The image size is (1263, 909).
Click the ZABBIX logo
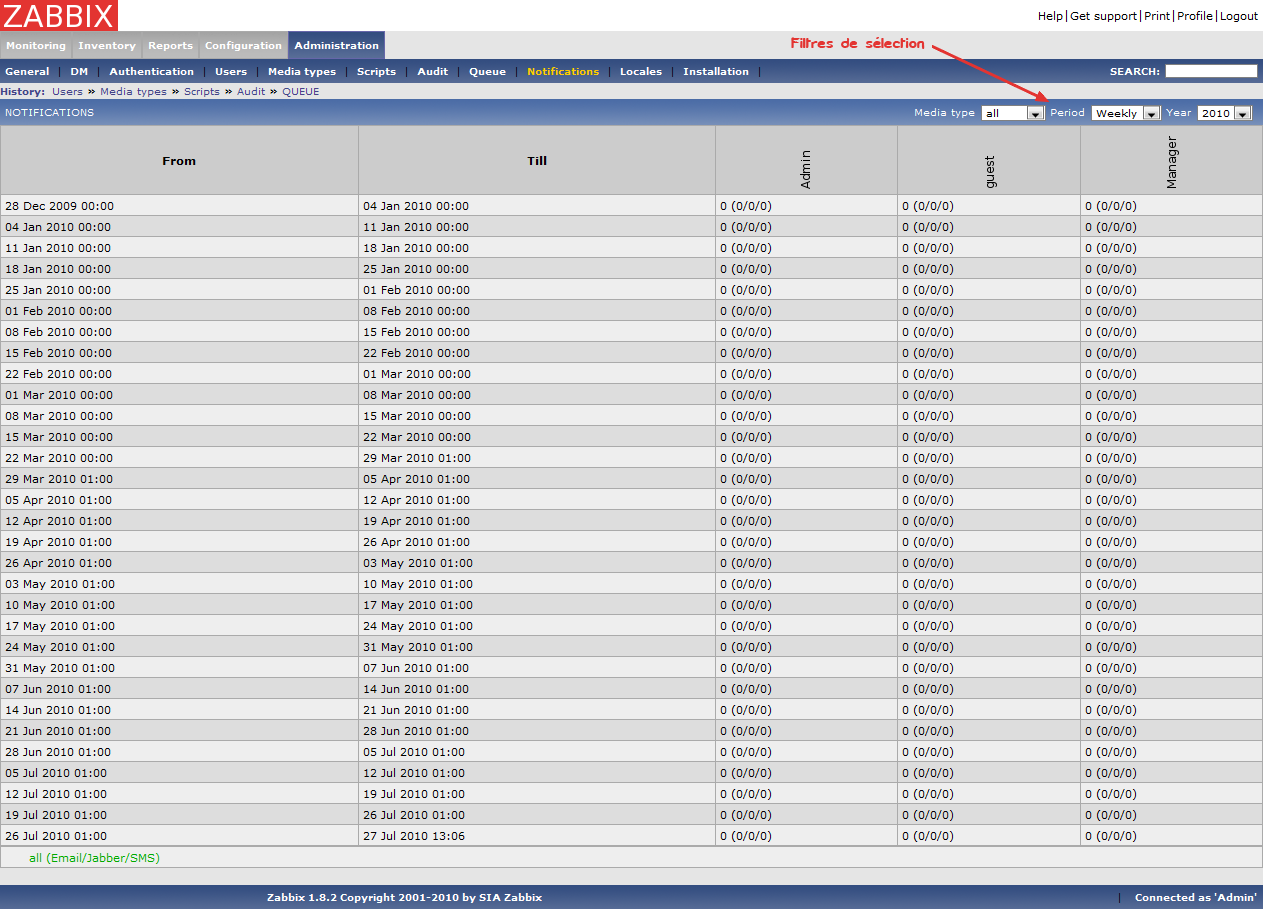click(x=59, y=15)
